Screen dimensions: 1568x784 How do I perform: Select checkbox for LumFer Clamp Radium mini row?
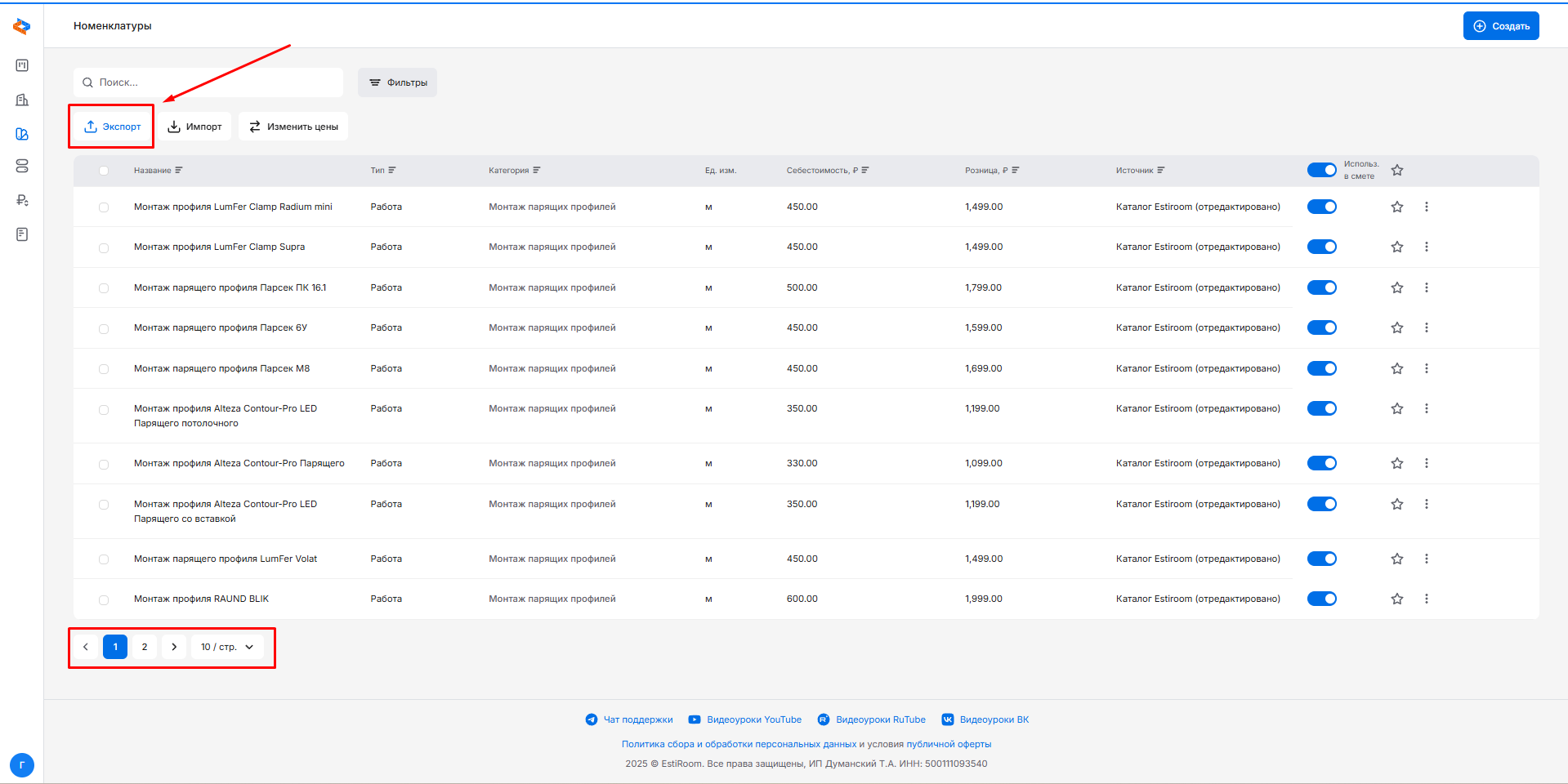click(x=104, y=207)
